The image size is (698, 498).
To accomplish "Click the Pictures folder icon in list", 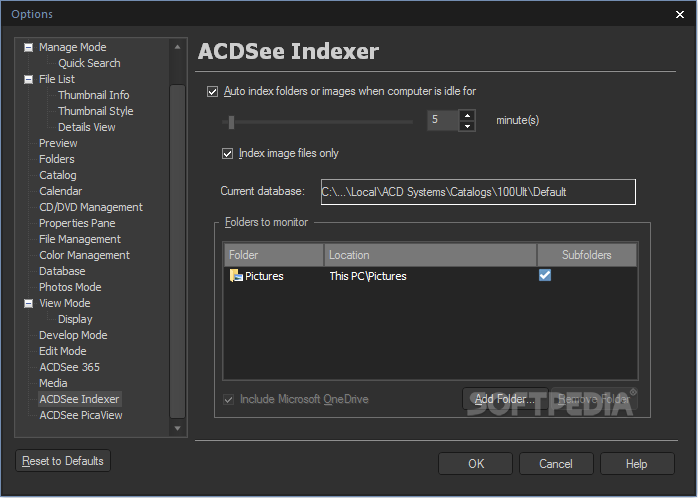I will (236, 276).
